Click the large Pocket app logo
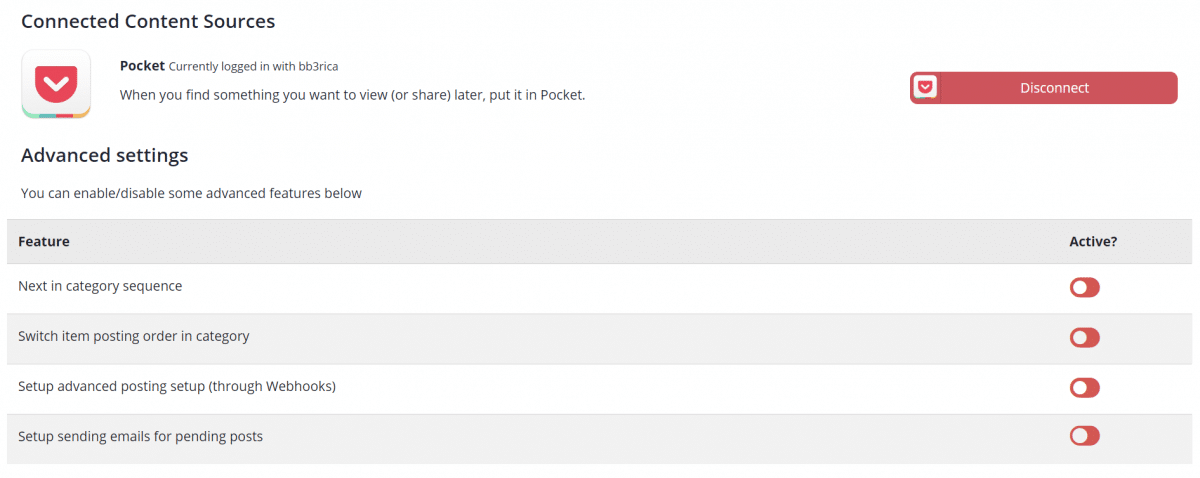1200x478 pixels. (x=56, y=84)
